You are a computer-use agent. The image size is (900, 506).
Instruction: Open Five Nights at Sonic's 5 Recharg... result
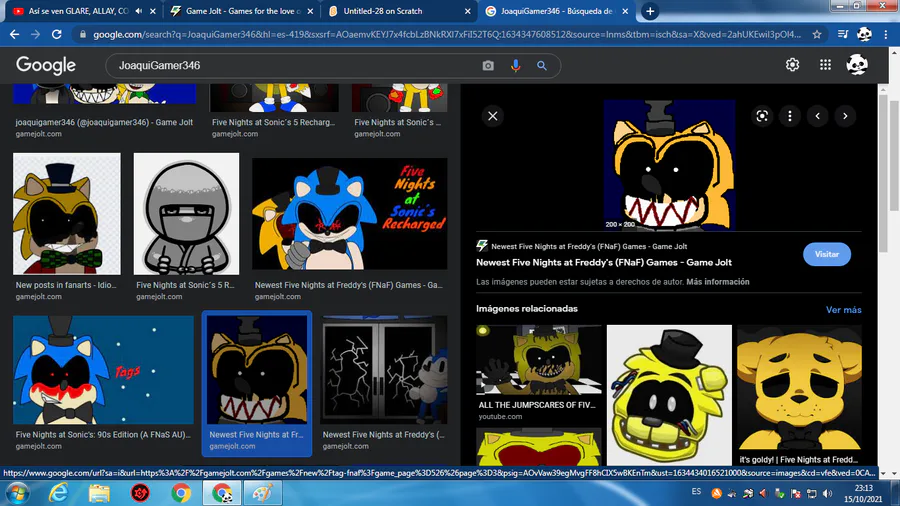pos(273,122)
